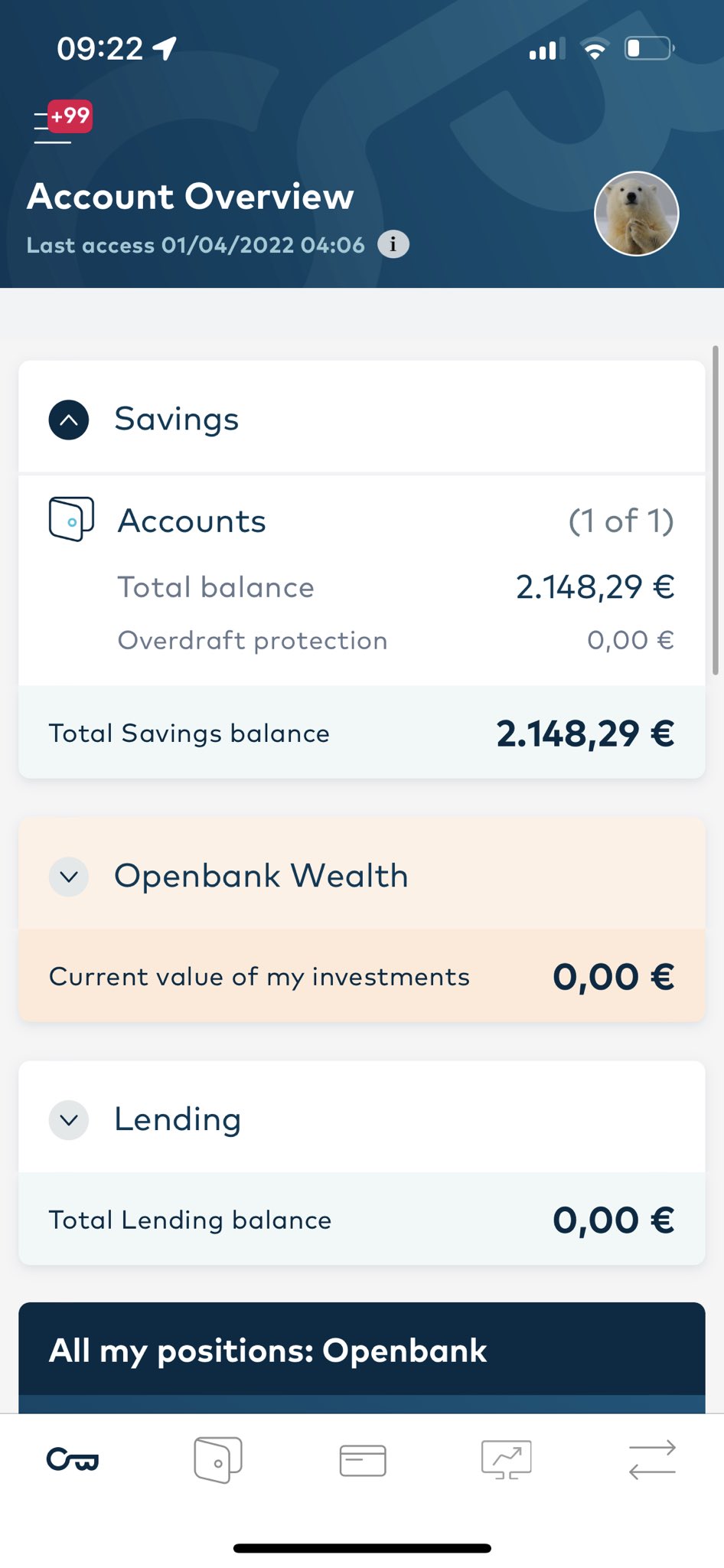Open All my positions: Openbank panel

(361, 1351)
